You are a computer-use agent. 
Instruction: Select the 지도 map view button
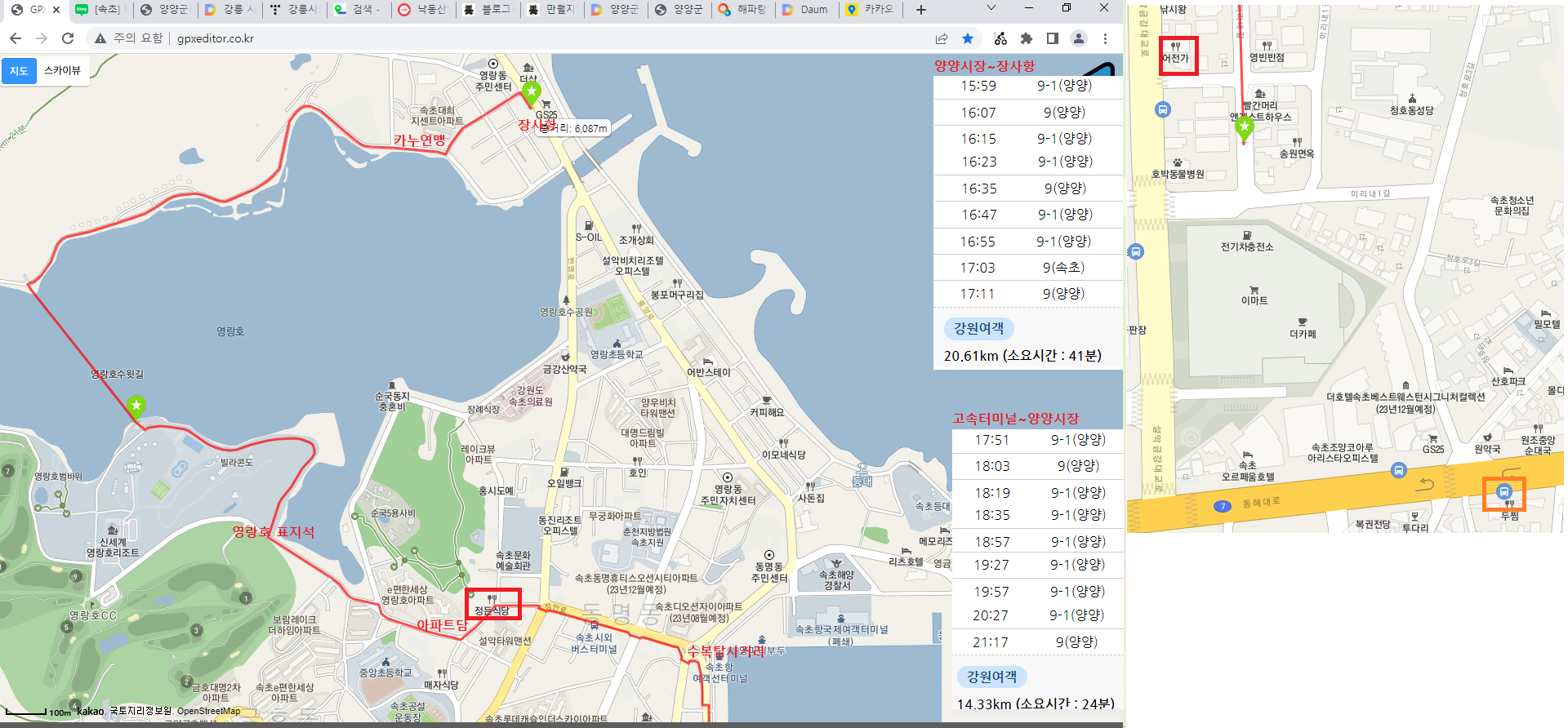click(x=19, y=71)
